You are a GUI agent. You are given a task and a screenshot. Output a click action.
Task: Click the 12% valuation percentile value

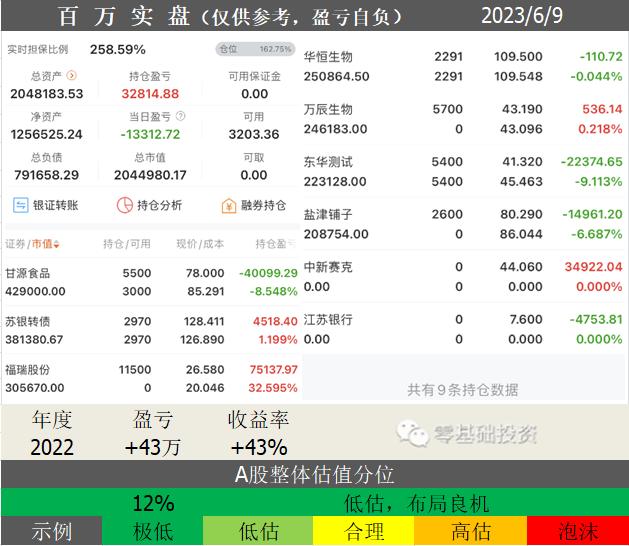(x=153, y=503)
